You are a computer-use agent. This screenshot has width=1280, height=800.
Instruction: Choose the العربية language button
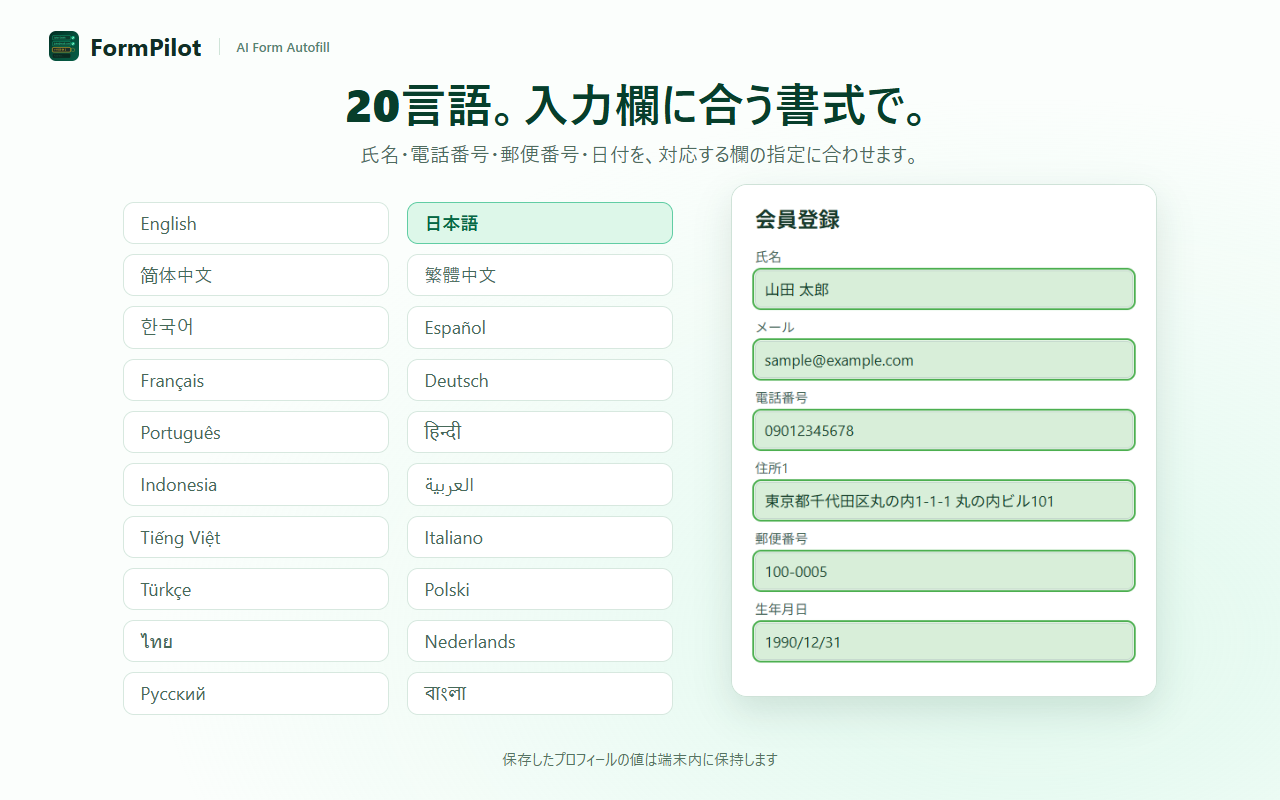[540, 484]
